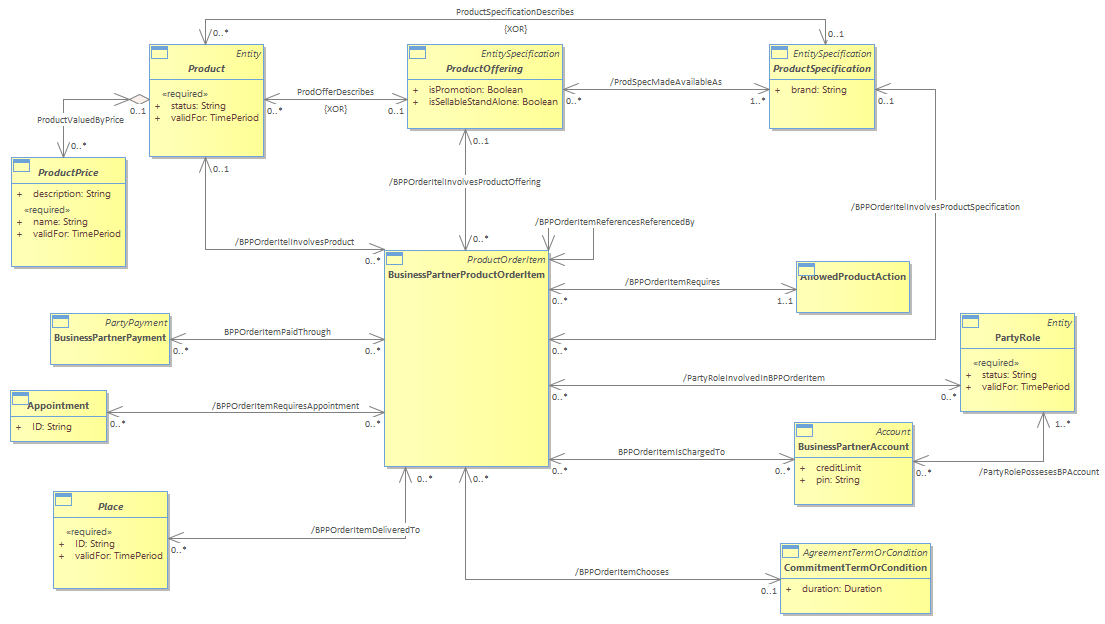Select the /PartyRolePossesesBPAccount label
Screen dimensions: 1105x624
(x=1039, y=472)
